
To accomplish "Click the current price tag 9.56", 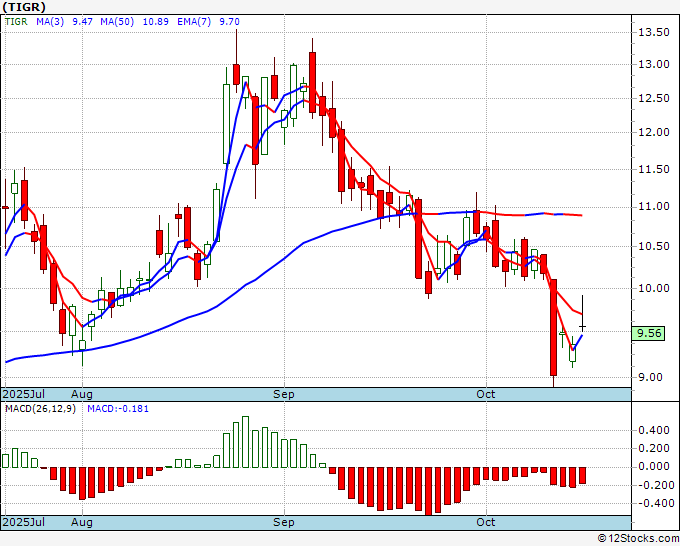I will [649, 333].
